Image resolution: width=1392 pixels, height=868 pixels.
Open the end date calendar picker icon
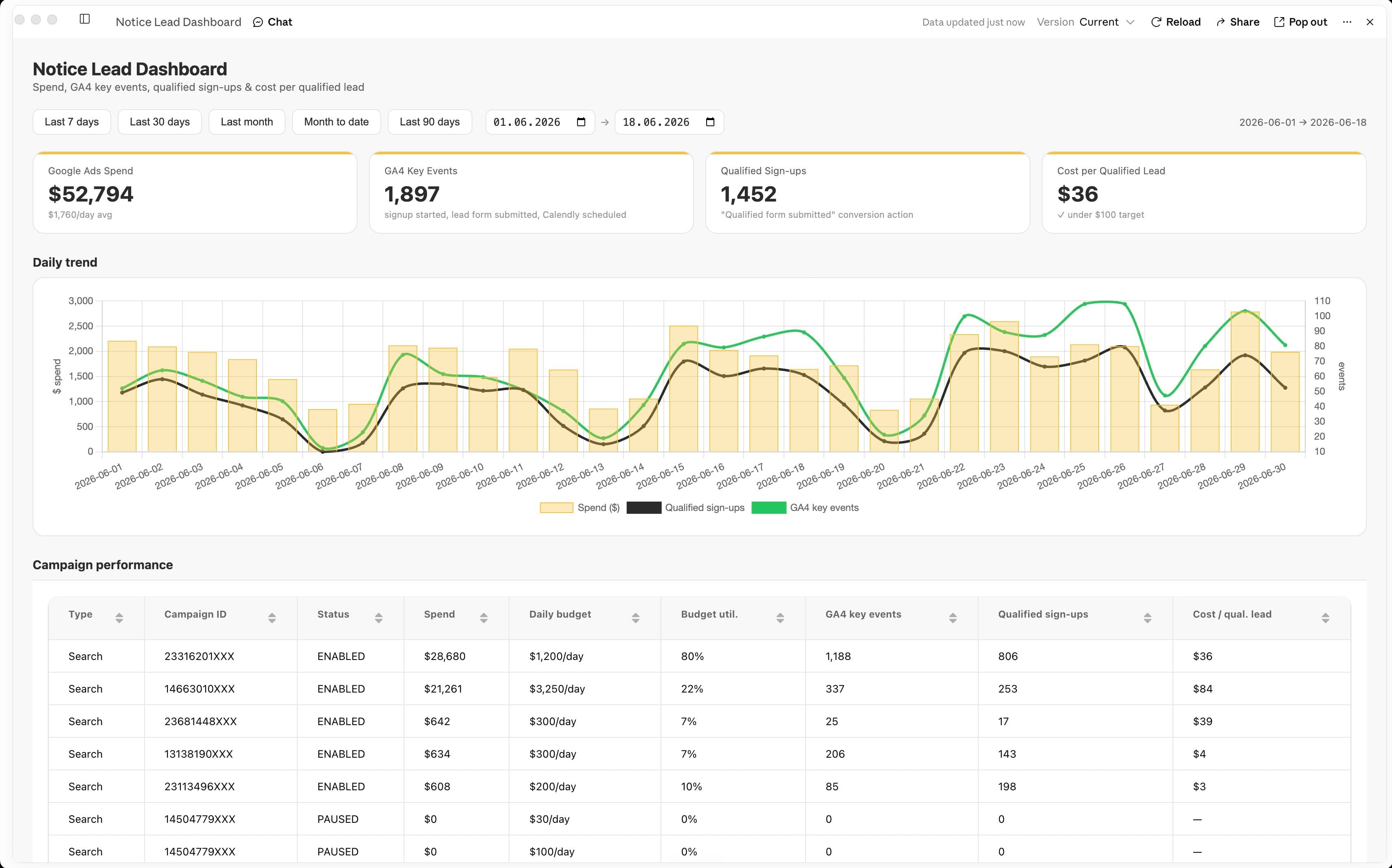click(710, 122)
